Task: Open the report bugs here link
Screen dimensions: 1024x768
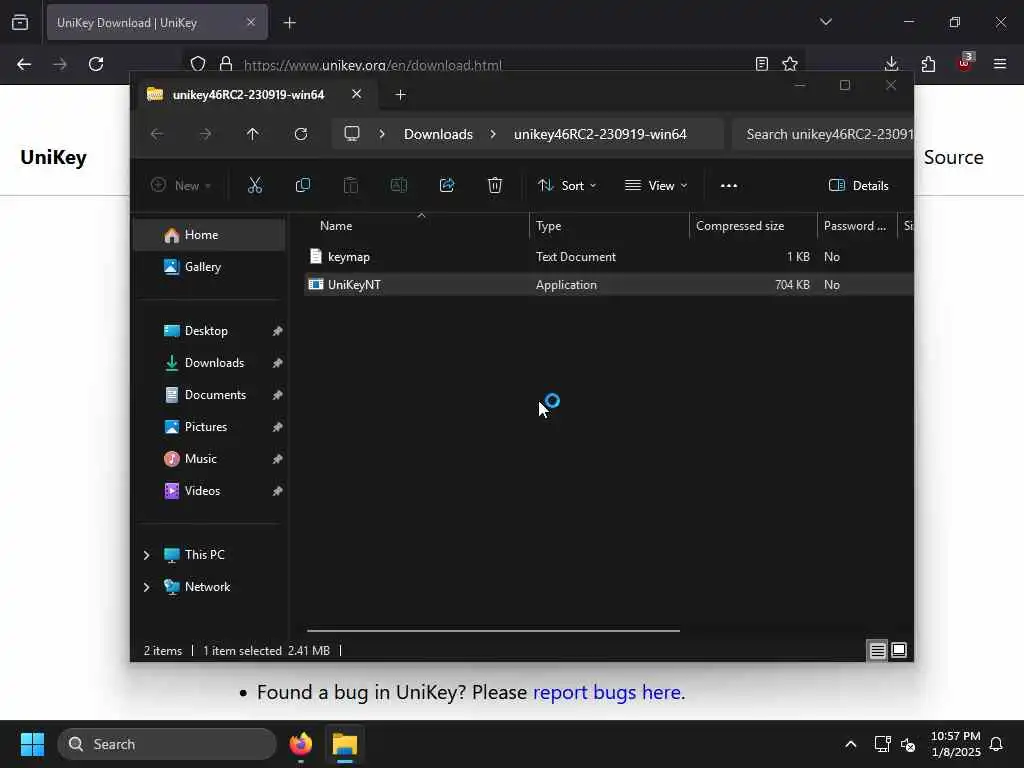Action: click(607, 692)
